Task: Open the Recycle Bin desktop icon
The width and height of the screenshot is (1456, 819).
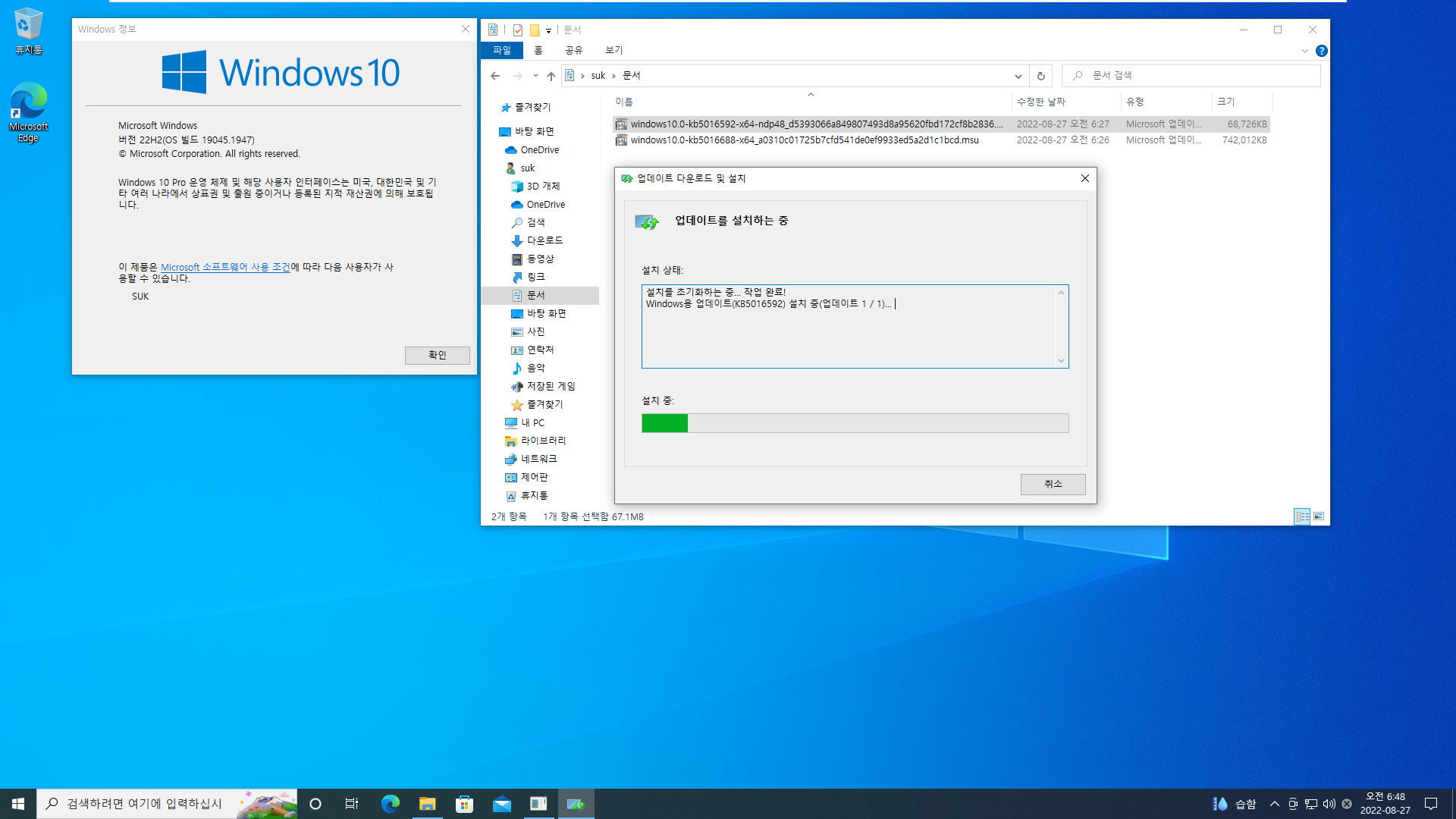Action: click(x=28, y=31)
